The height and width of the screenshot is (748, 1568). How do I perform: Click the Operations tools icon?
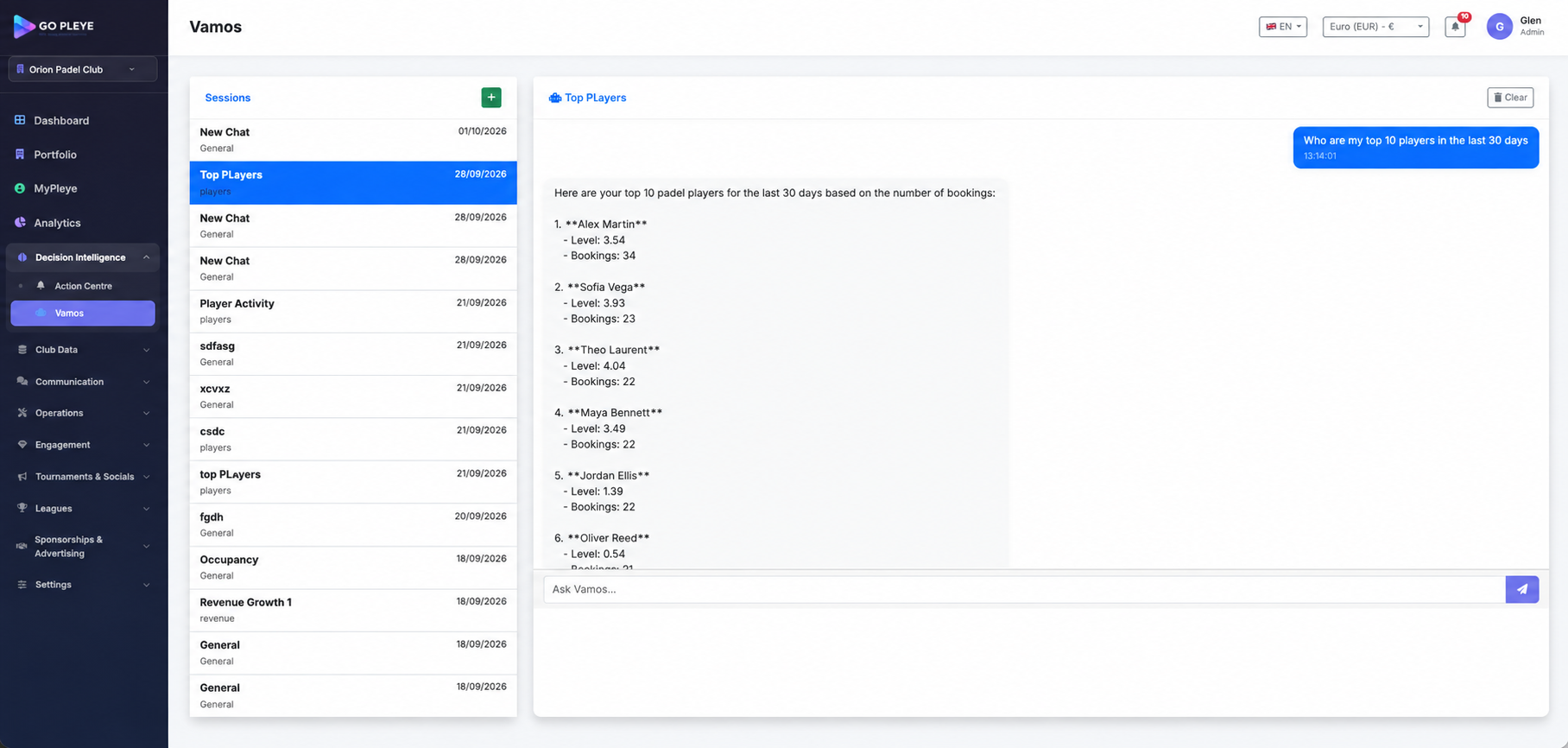click(22, 413)
